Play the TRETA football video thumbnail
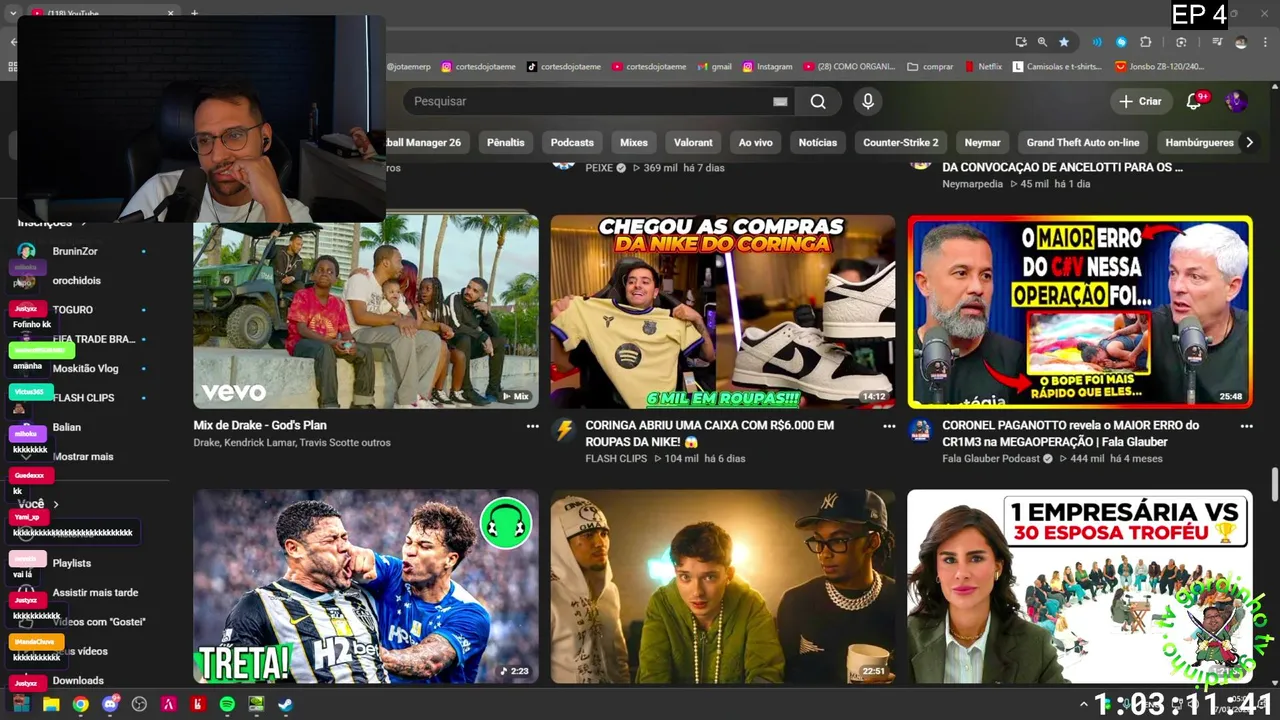This screenshot has width=1280, height=720. pyautogui.click(x=365, y=586)
